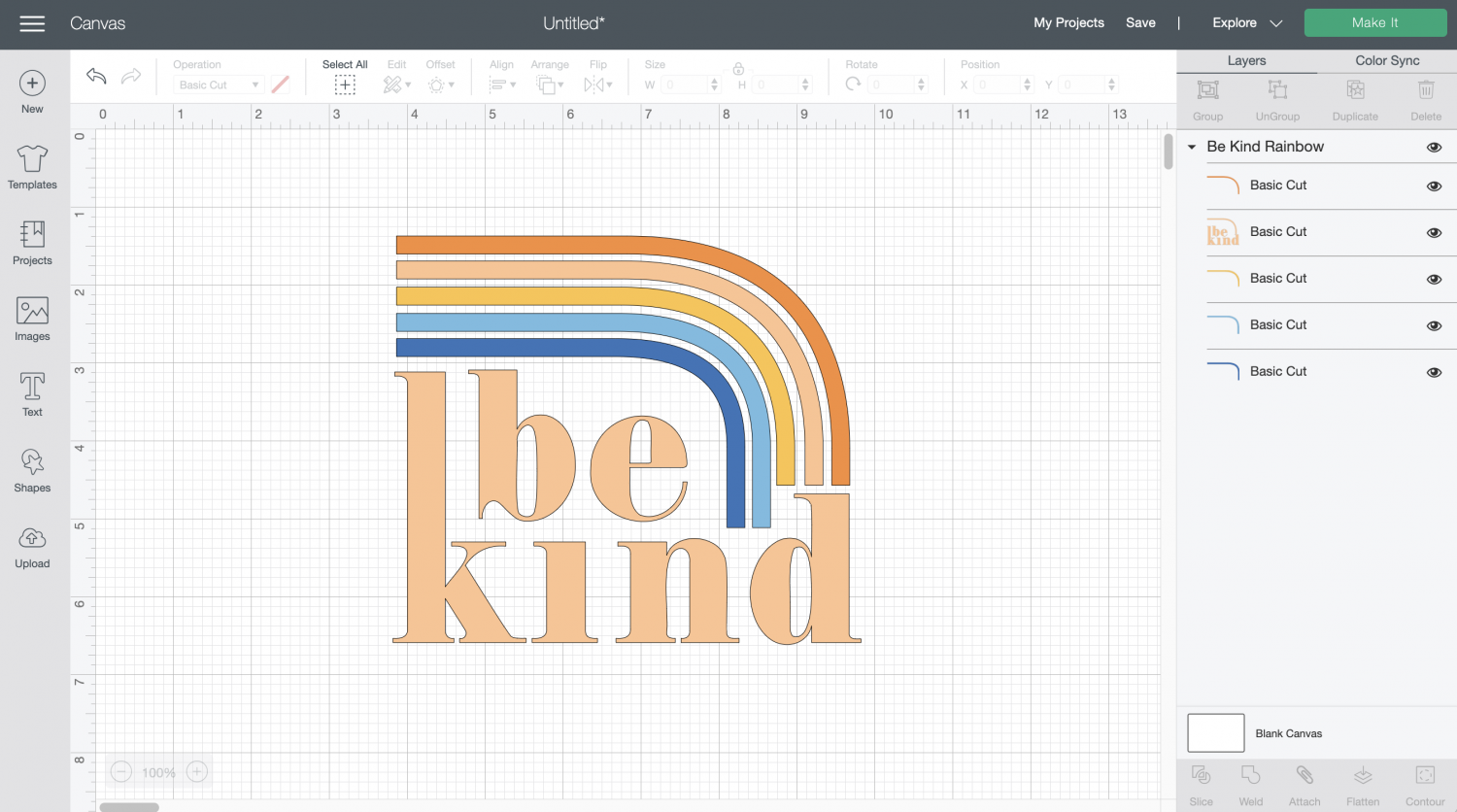
Task: Open the operation color swatch
Action: pos(281,85)
